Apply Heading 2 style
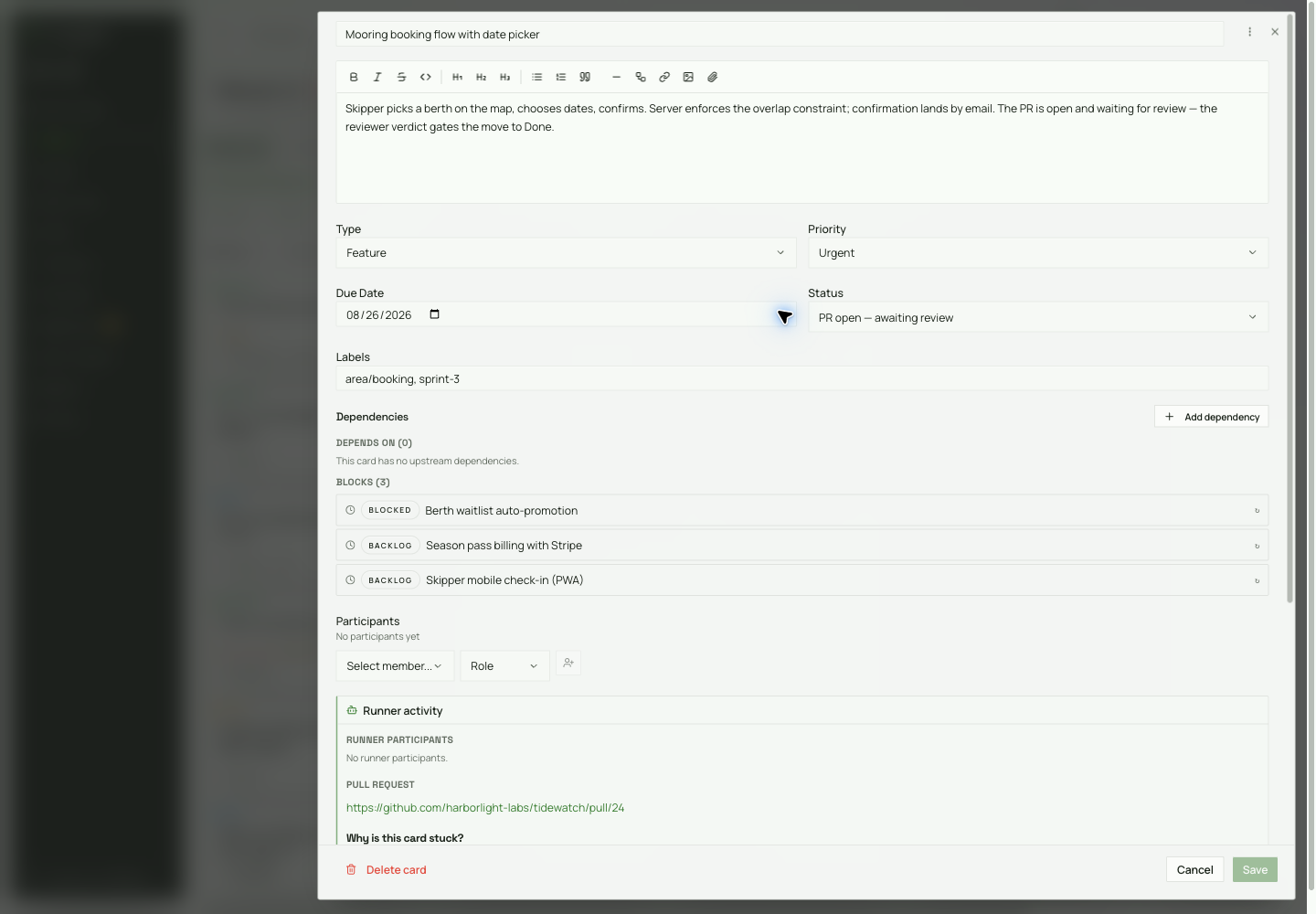 (x=481, y=78)
